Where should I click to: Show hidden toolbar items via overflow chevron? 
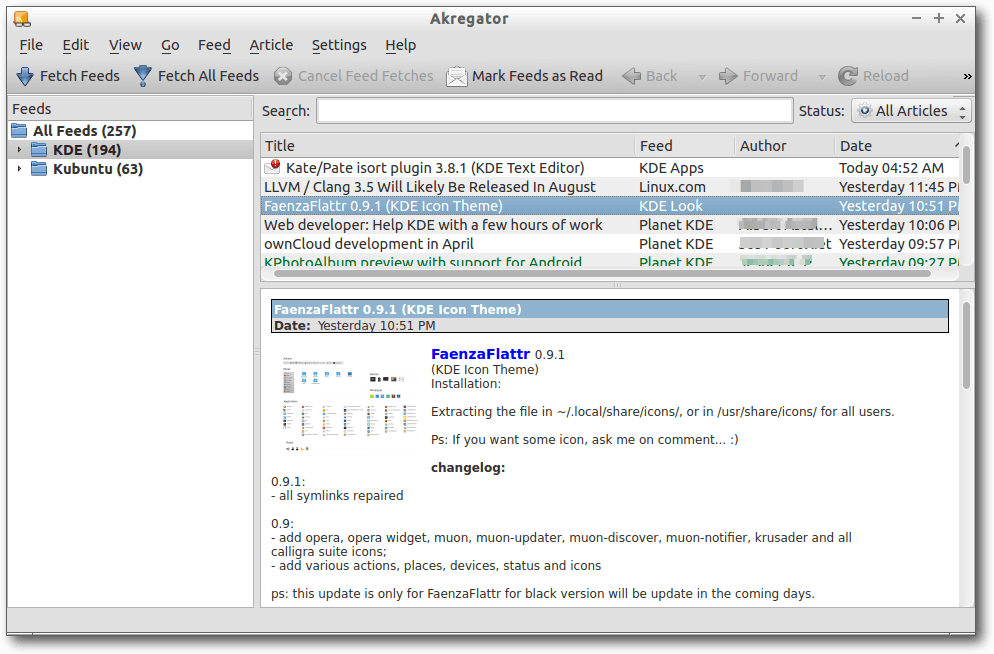click(x=967, y=76)
